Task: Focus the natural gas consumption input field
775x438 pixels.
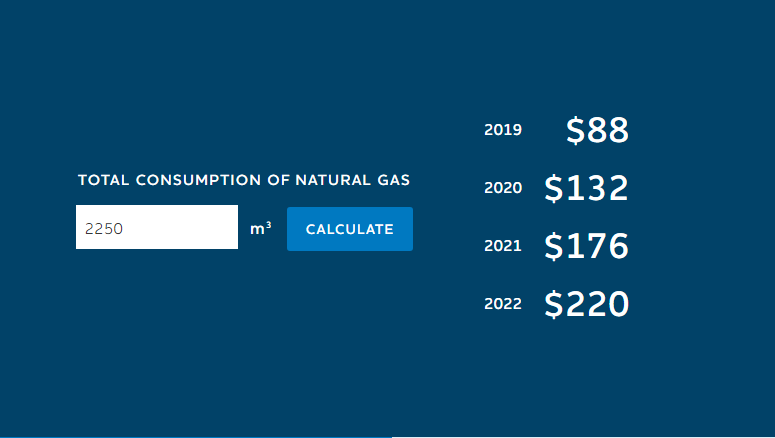Action: (x=157, y=228)
